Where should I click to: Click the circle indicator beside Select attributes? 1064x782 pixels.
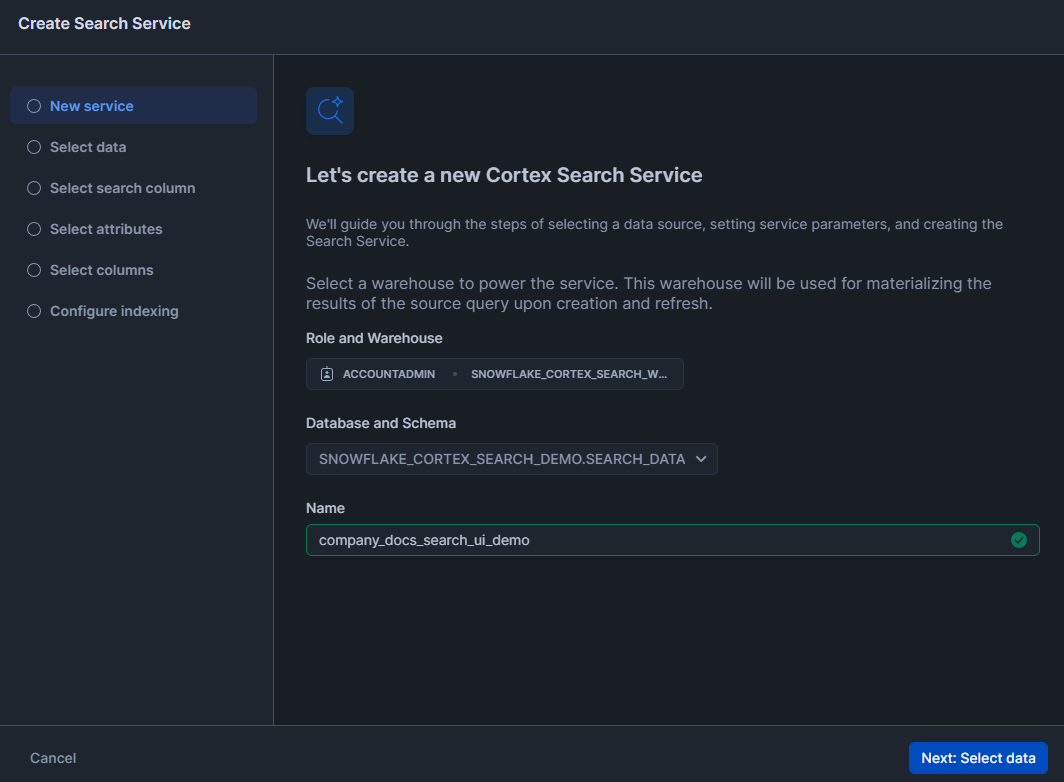coord(34,229)
